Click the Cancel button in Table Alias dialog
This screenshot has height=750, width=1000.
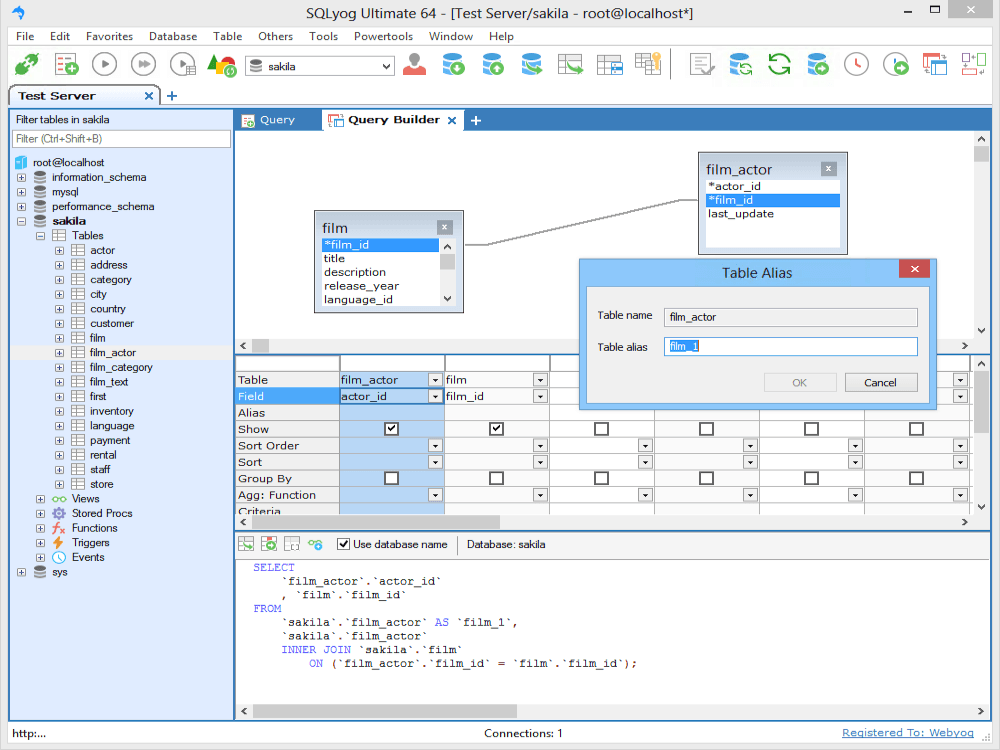point(881,382)
